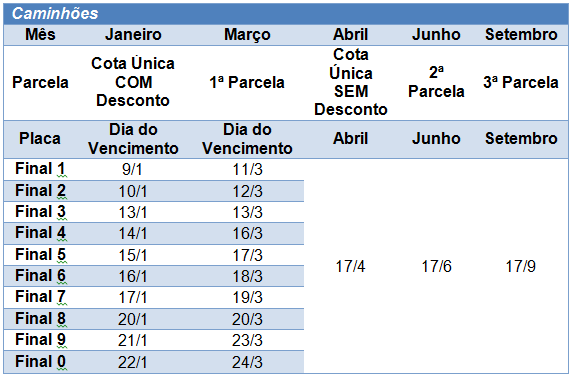Select the 3ª Parcela cell
The image size is (571, 376).
pyautogui.click(x=521, y=82)
